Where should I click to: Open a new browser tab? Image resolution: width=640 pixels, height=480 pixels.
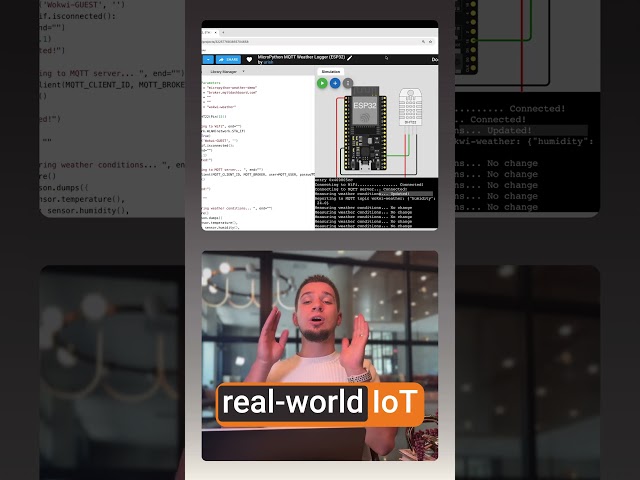click(x=223, y=32)
